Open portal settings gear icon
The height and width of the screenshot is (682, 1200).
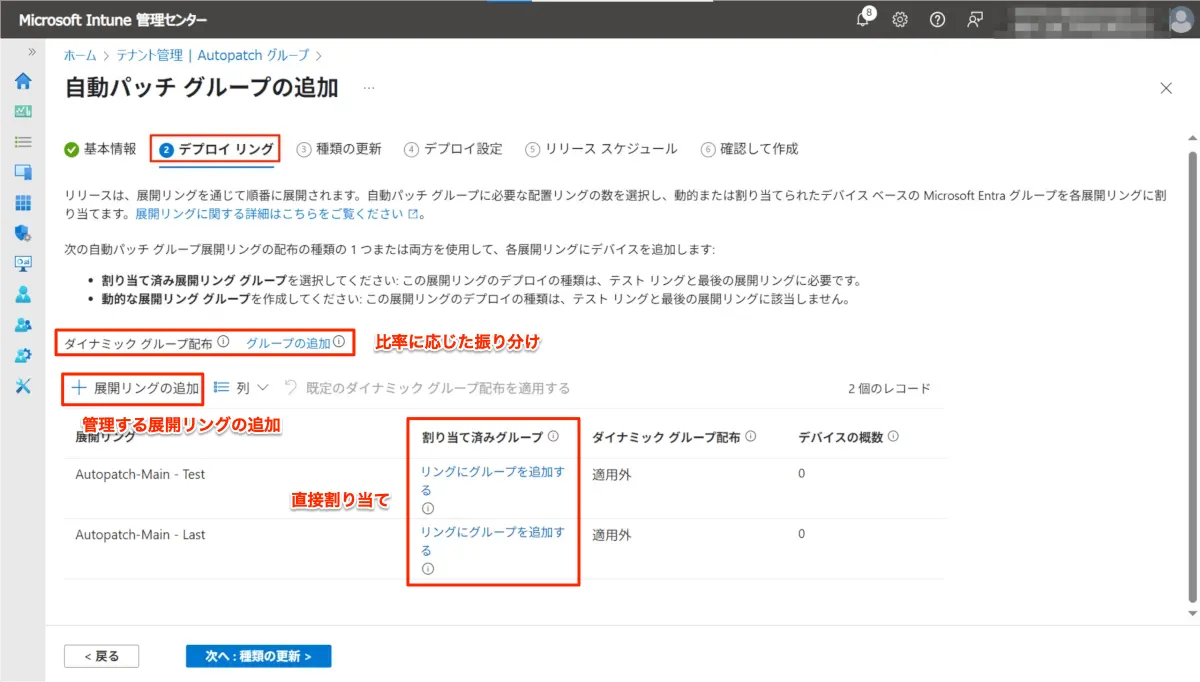point(900,19)
